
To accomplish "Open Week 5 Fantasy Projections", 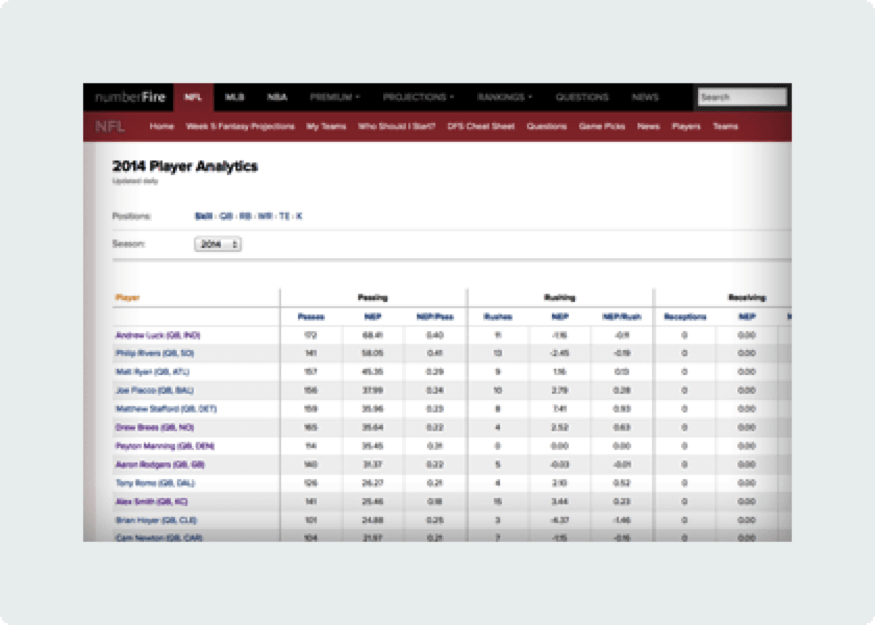I will (240, 127).
